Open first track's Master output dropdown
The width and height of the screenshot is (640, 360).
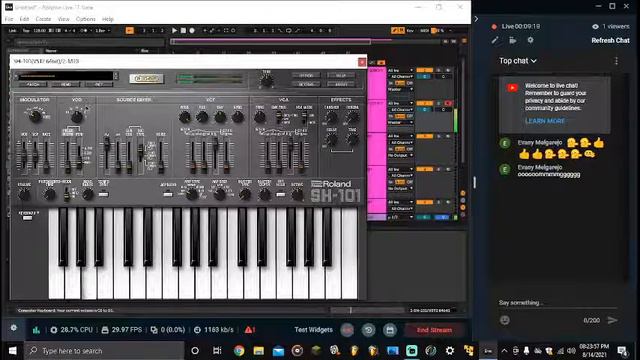pos(400,89)
